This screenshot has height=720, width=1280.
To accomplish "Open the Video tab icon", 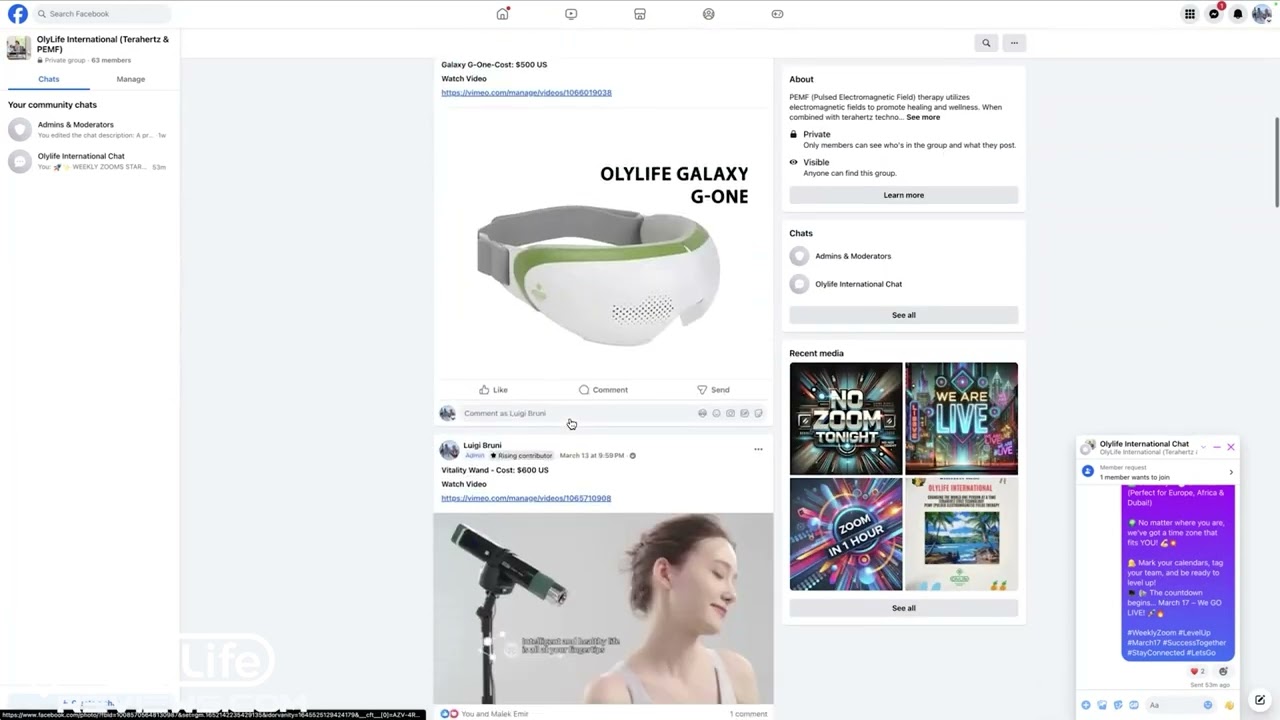I will 571,14.
